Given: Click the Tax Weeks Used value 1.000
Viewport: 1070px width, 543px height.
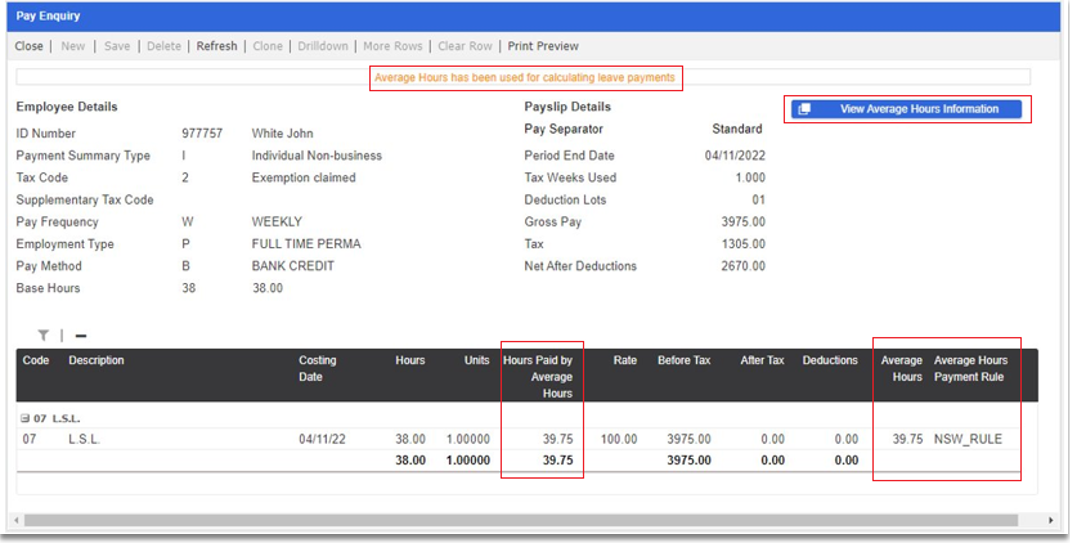Looking at the screenshot, I should [x=750, y=177].
